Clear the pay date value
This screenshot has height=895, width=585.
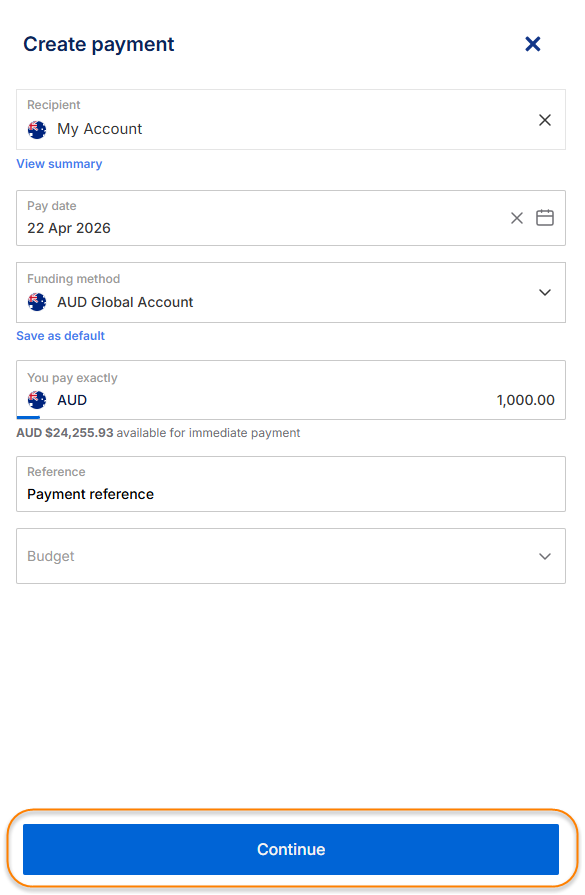[517, 218]
